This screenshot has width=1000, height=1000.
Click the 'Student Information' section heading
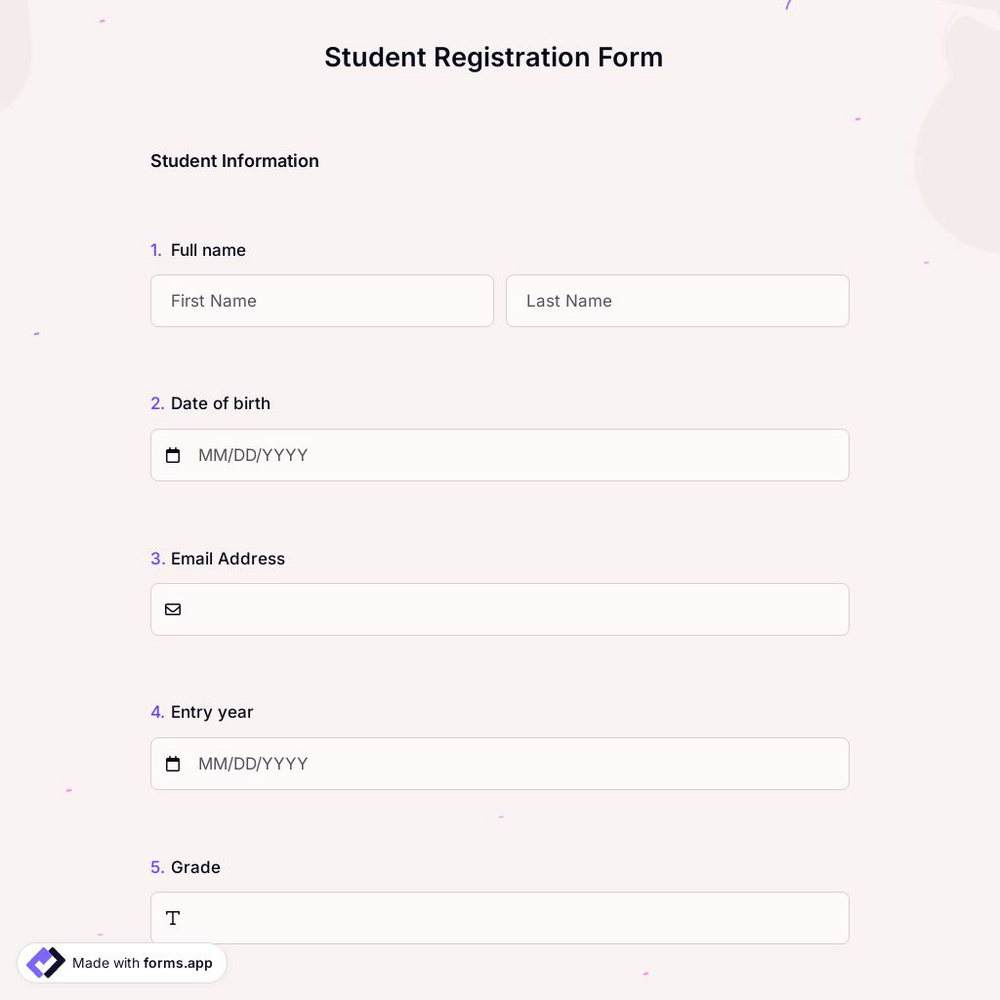pos(234,160)
